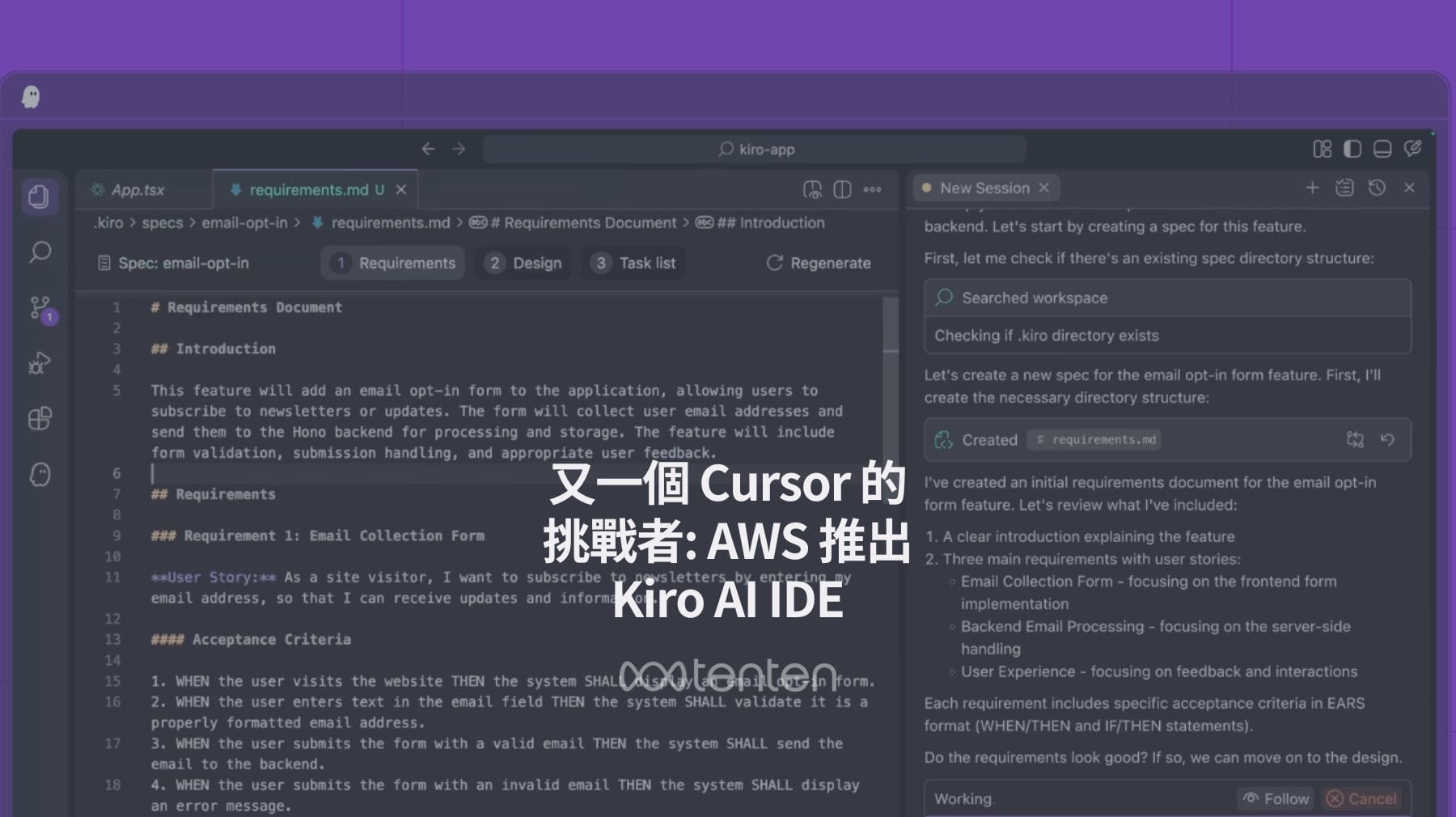
Task: Open chat session history icon
Action: pos(1377,188)
